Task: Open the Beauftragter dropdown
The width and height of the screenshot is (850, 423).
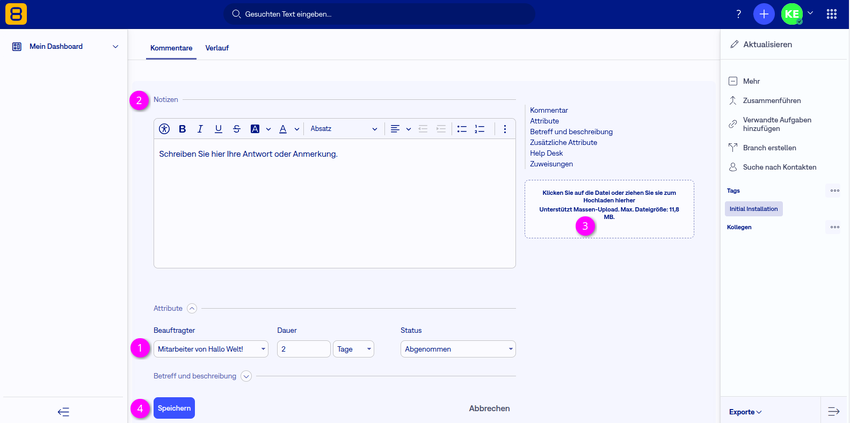Action: click(211, 349)
